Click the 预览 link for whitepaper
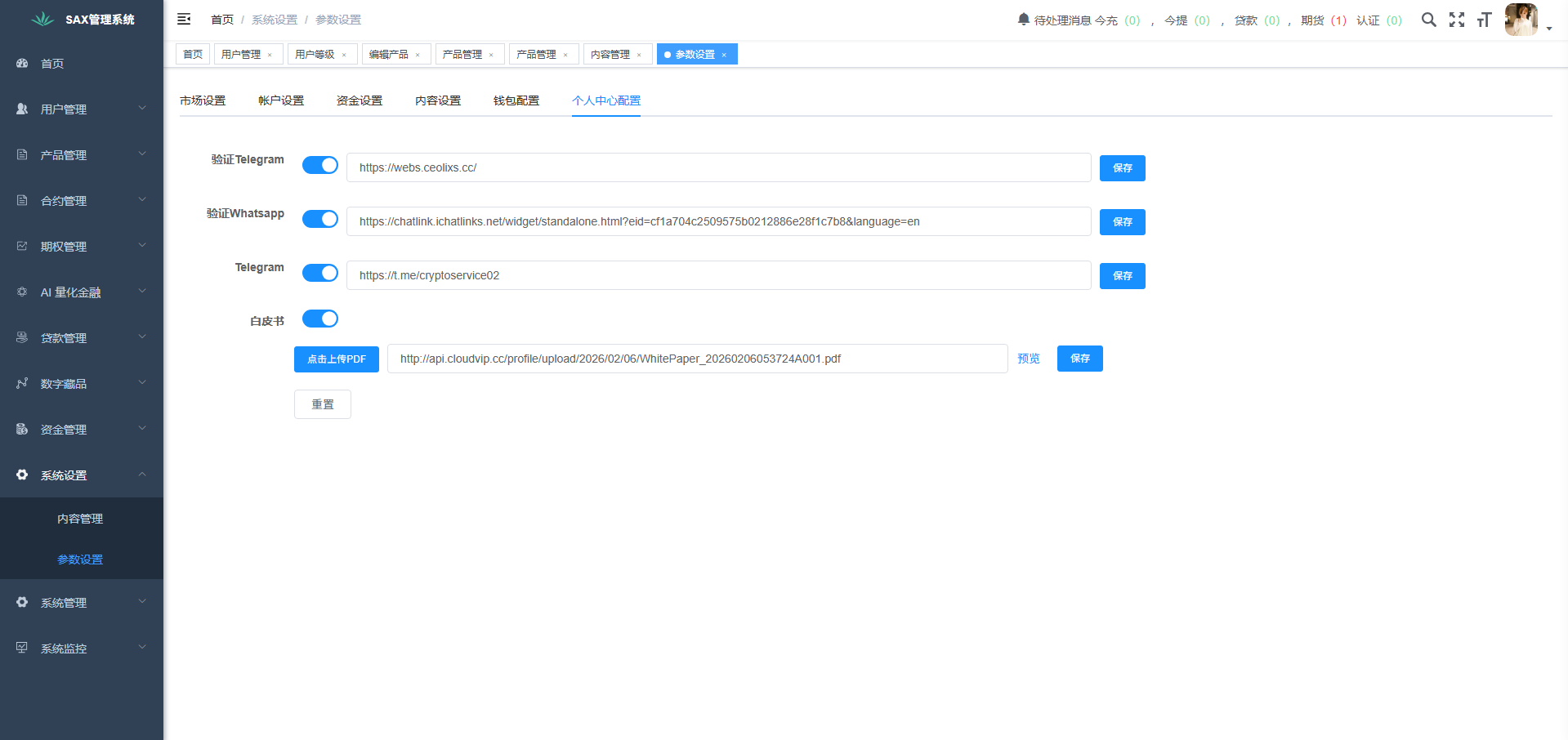1568x740 pixels. pyautogui.click(x=1028, y=359)
